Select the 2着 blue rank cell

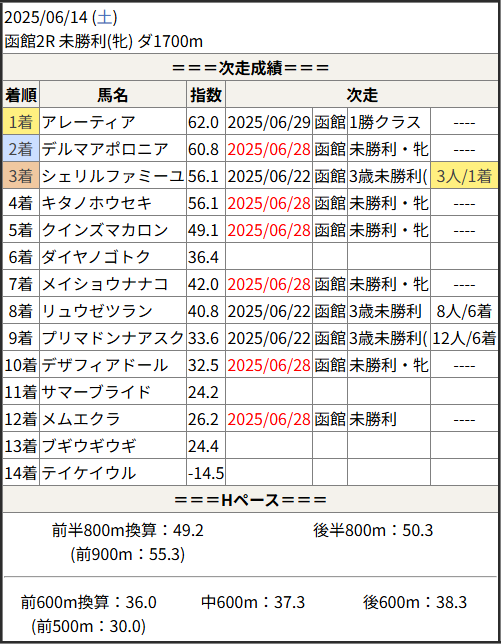(21, 149)
